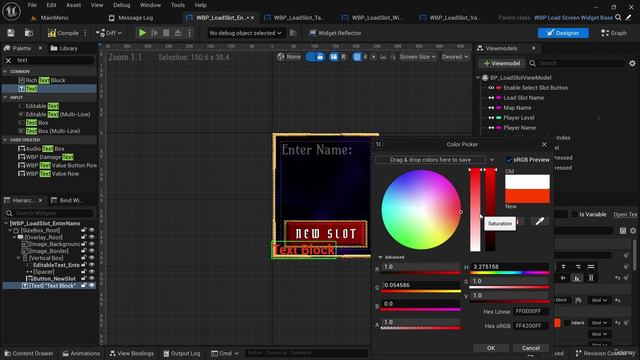Open the debug object selection dropdown
This screenshot has height=360, width=640.
point(245,33)
